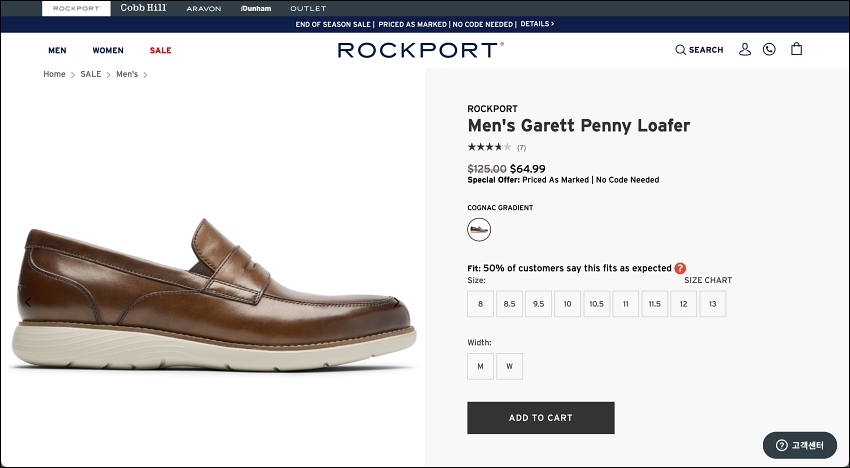Open the user account icon
This screenshot has height=468, width=850.
point(745,49)
